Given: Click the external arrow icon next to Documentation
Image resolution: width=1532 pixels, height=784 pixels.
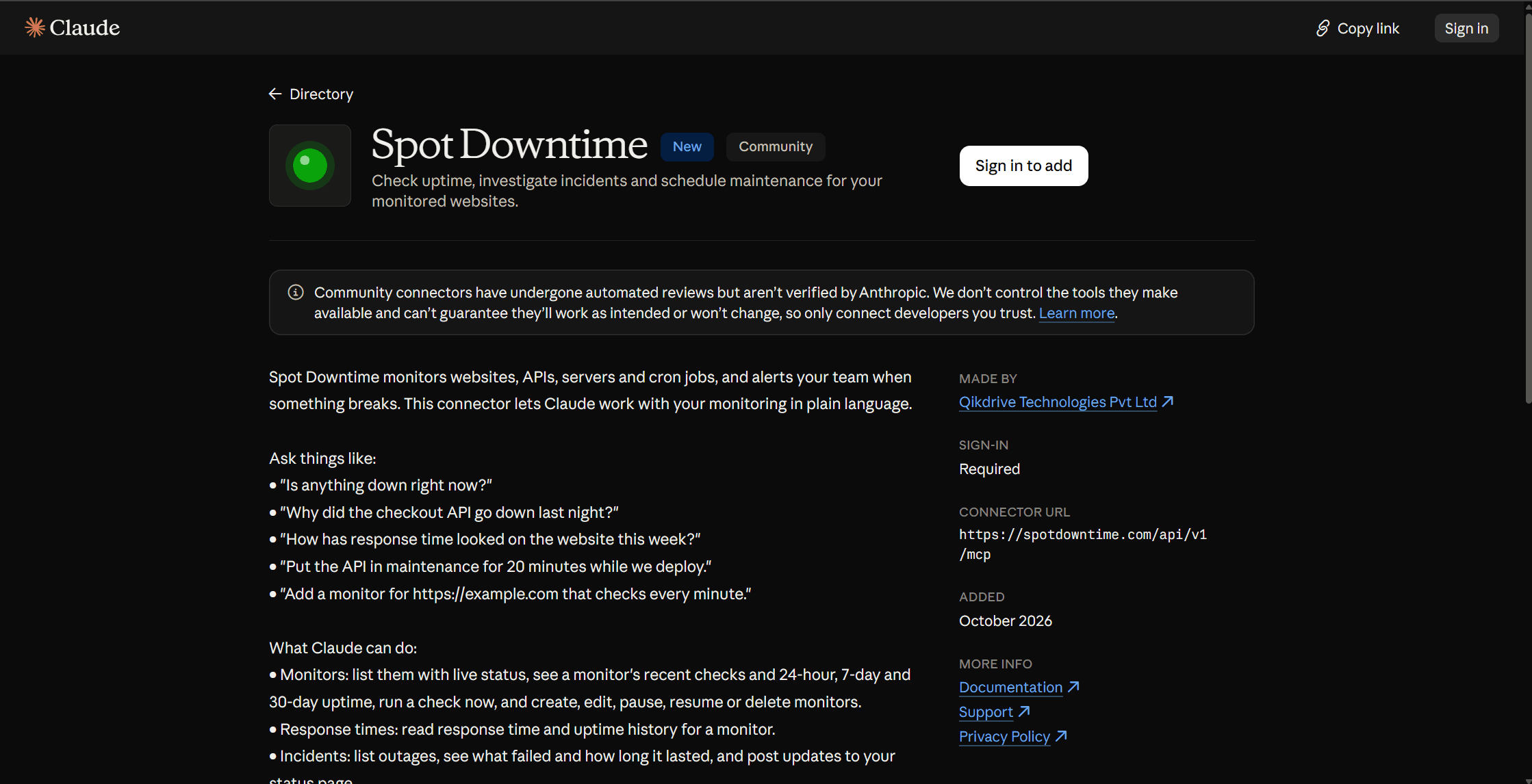Looking at the screenshot, I should pyautogui.click(x=1073, y=687).
